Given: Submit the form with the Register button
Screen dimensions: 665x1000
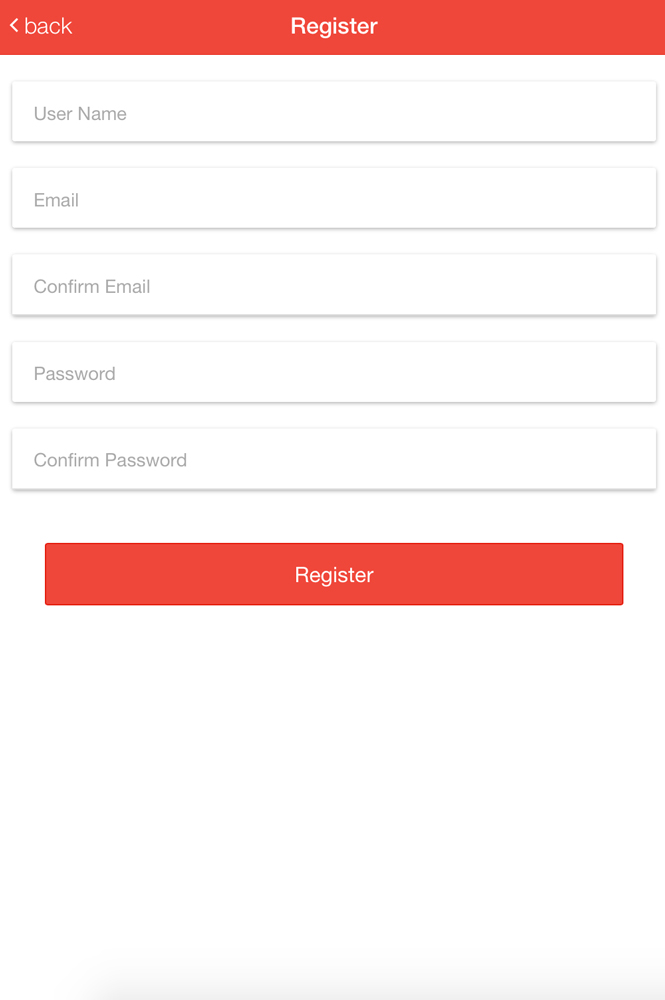Looking at the screenshot, I should point(334,575).
